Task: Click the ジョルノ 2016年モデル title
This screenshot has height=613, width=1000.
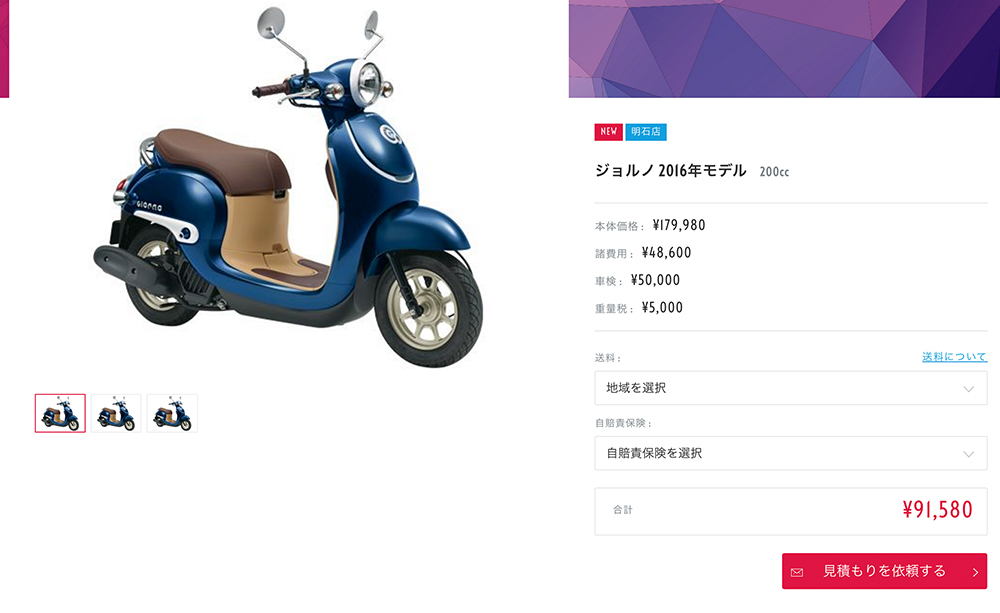Action: (670, 170)
